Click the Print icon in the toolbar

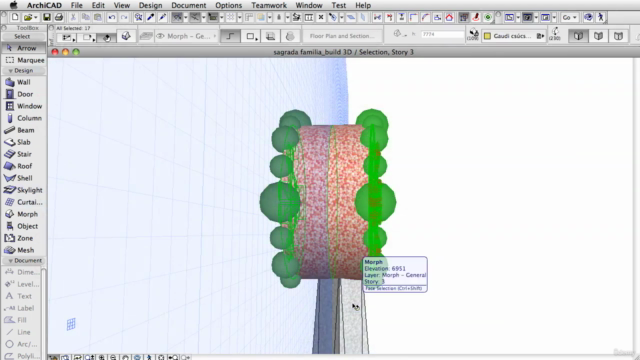point(59,17)
